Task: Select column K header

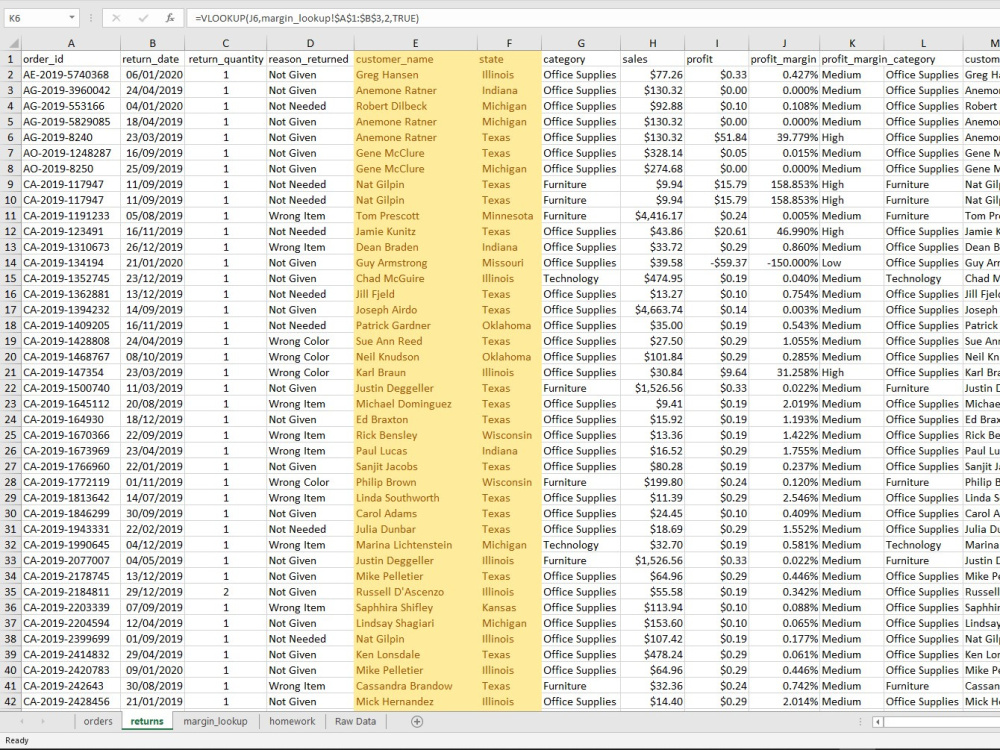Action: pos(852,43)
